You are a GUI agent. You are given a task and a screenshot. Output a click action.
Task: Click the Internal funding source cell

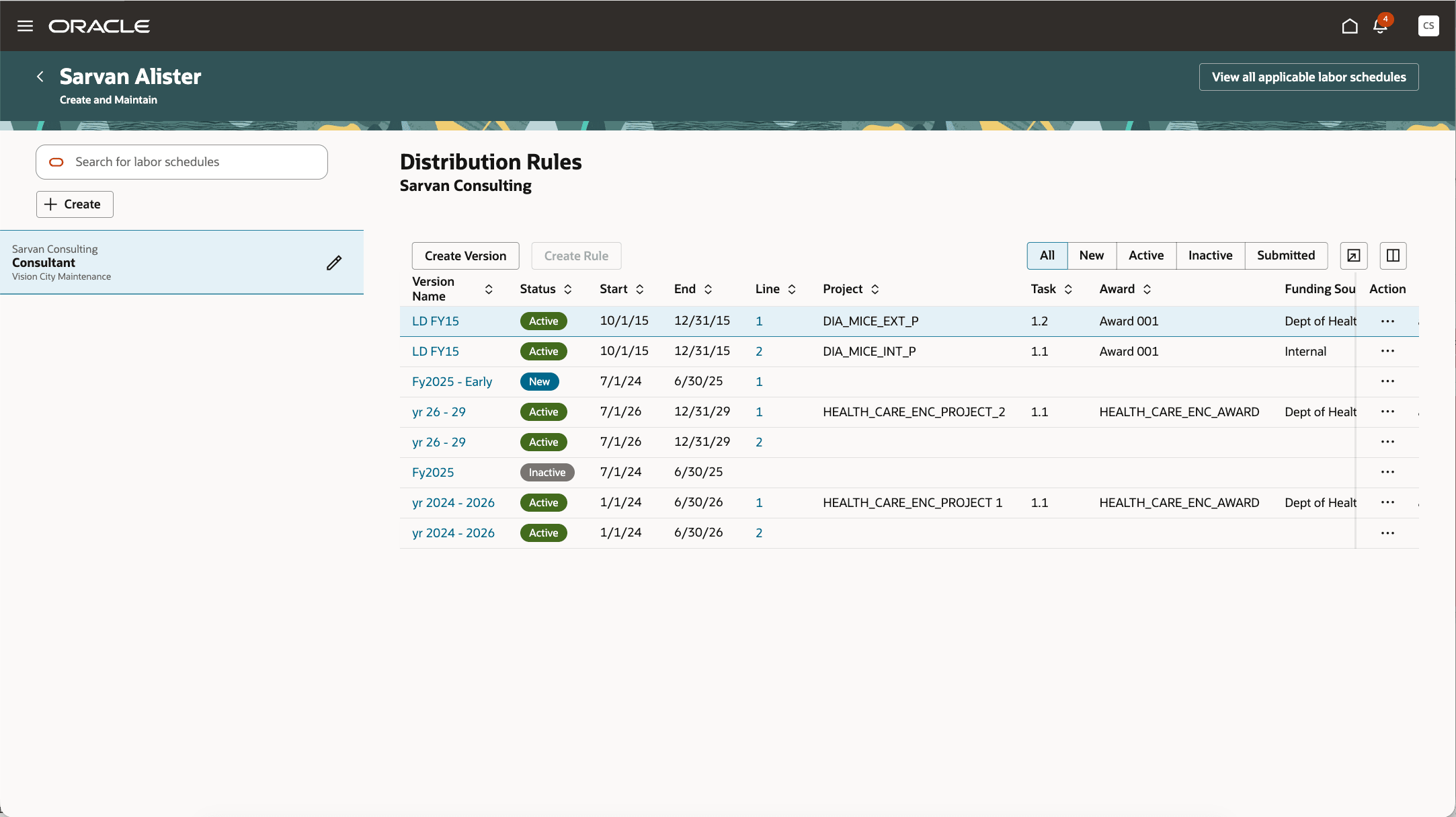click(x=1305, y=352)
